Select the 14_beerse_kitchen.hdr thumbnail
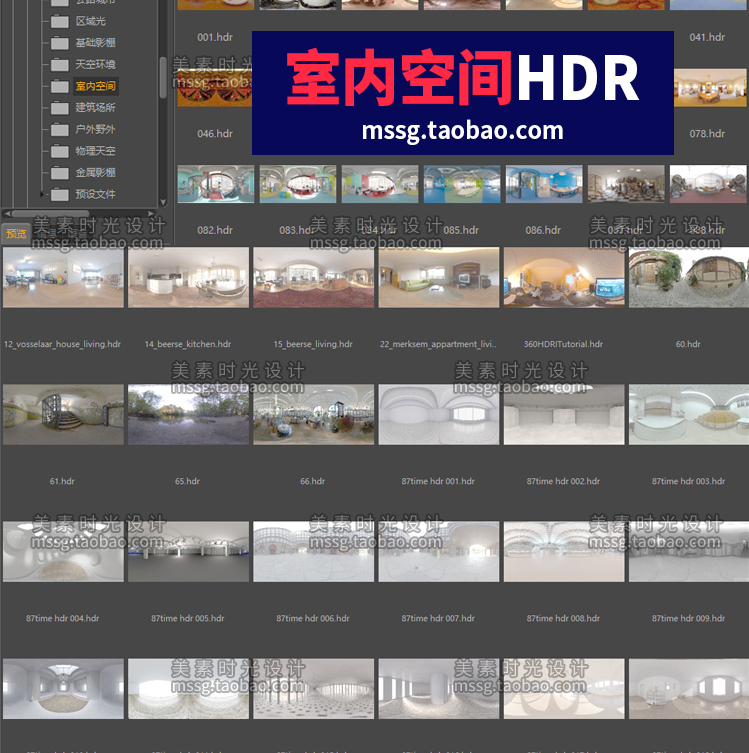Screen dimensions: 749x753 [x=189, y=277]
